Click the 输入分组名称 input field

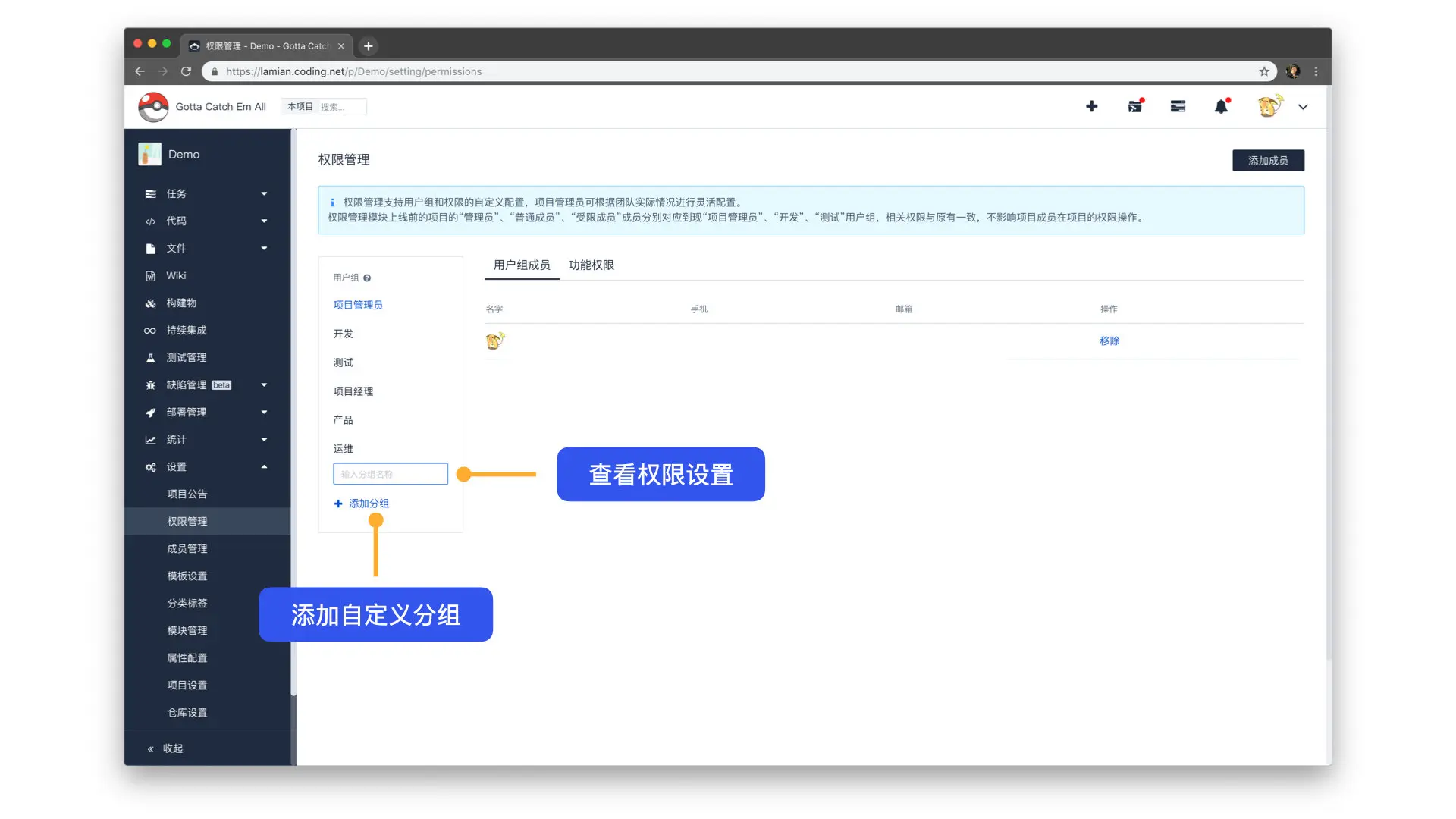click(390, 474)
